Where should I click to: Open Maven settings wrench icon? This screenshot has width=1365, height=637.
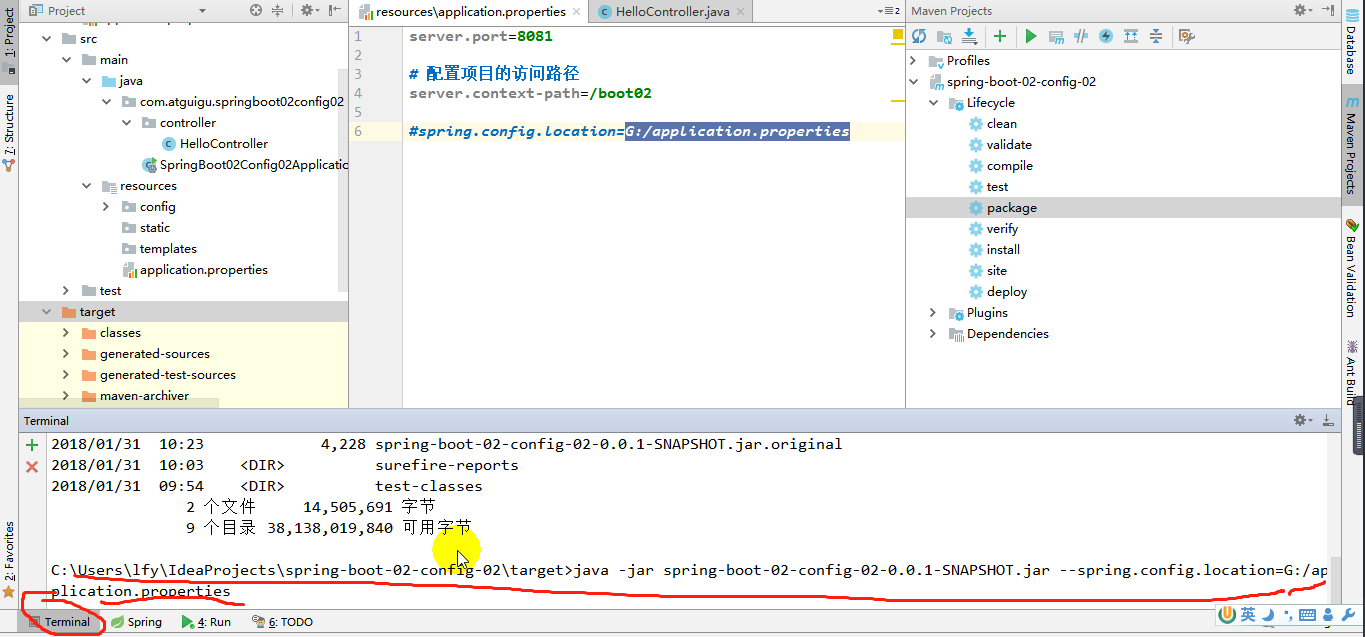tap(1187, 36)
